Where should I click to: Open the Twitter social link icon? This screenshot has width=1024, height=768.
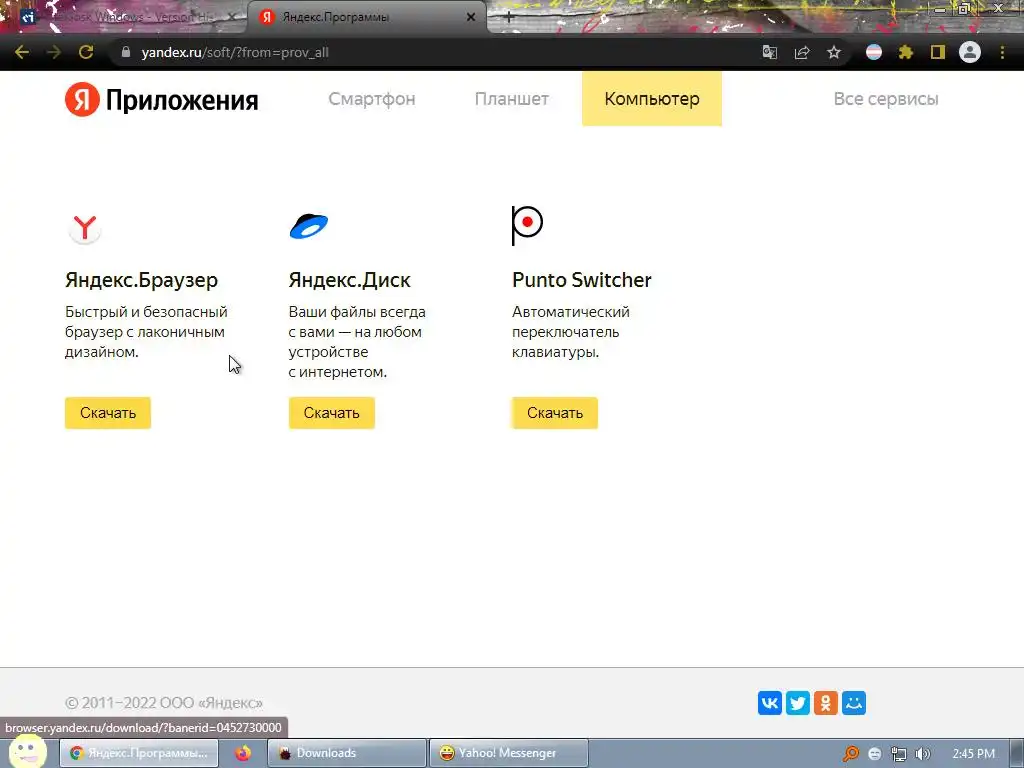tap(798, 703)
